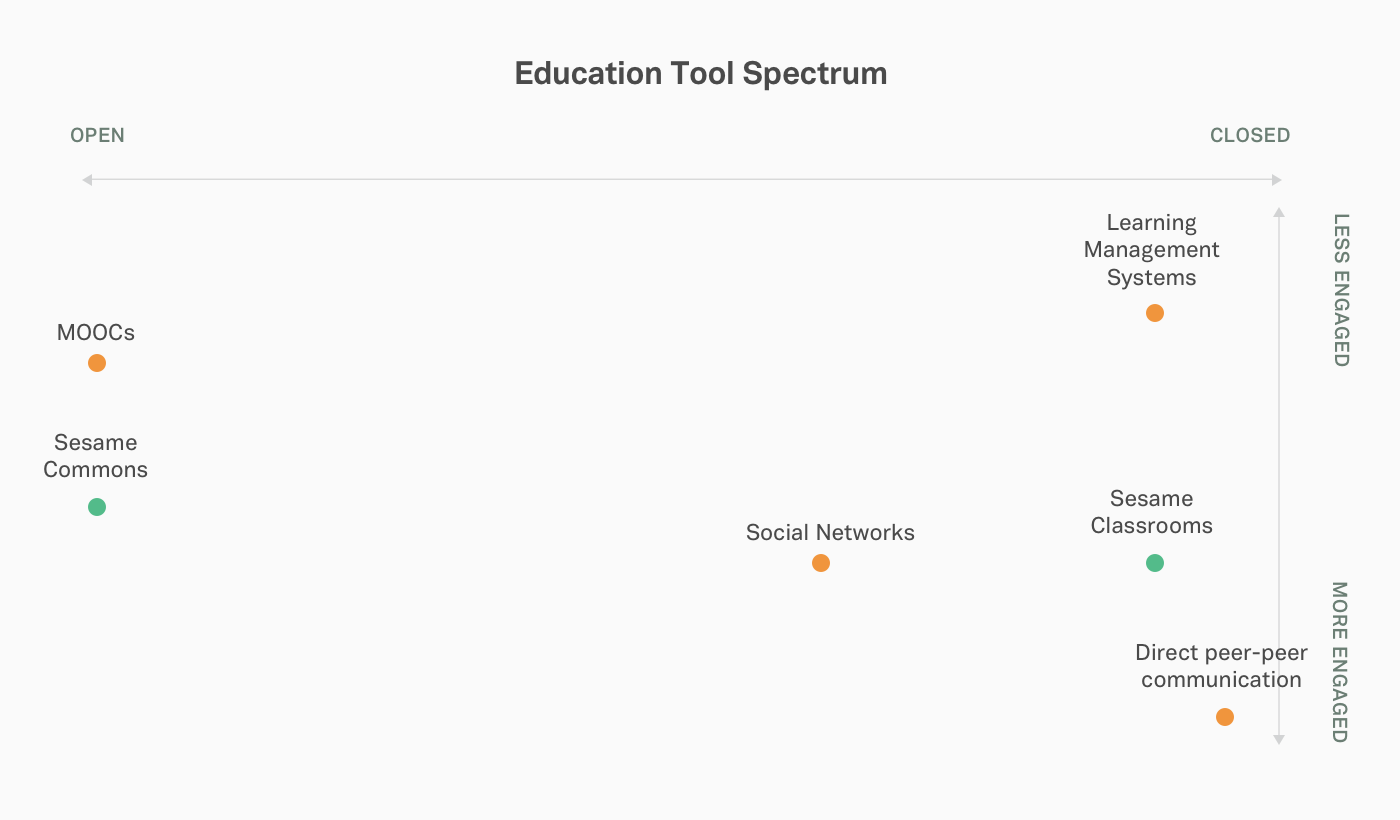The height and width of the screenshot is (820, 1400).
Task: Click the MORE ENGAGED vertical label
Action: point(1342,662)
